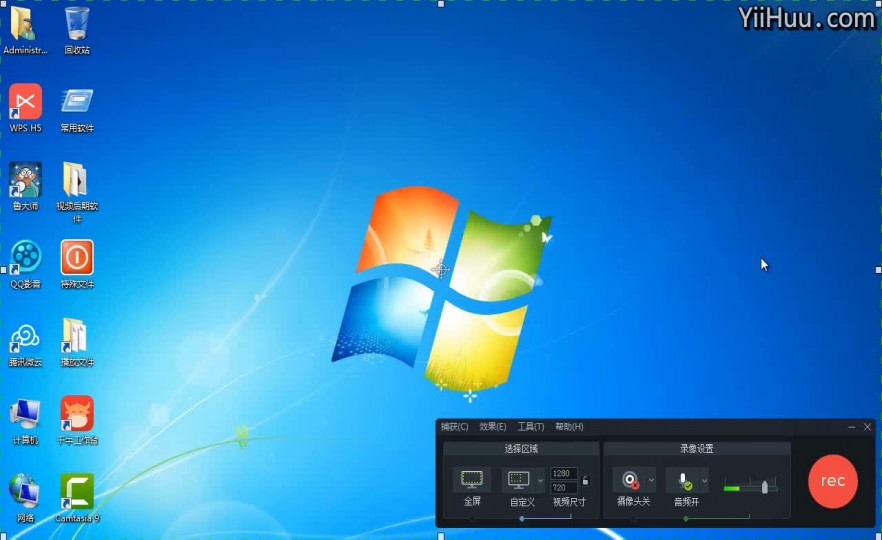
Task: Expand the webcam options dropdown arrow
Action: coord(651,480)
